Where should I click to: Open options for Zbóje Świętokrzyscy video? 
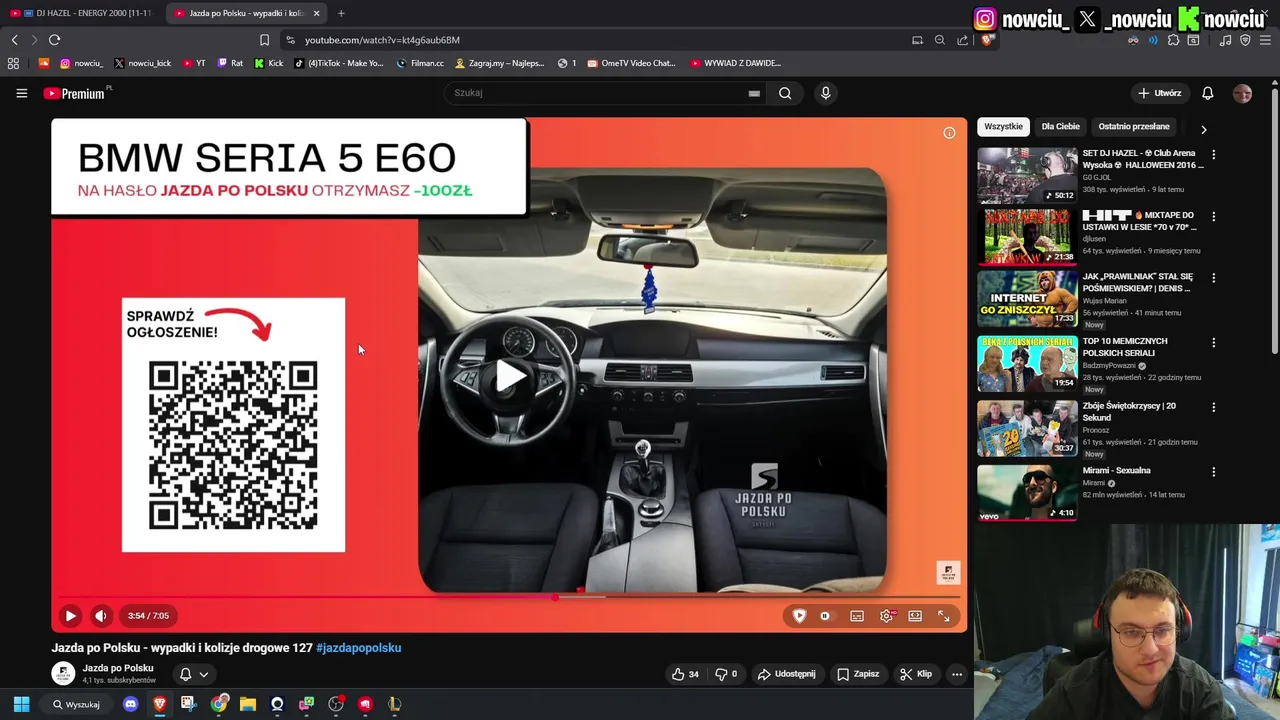[x=1213, y=408]
